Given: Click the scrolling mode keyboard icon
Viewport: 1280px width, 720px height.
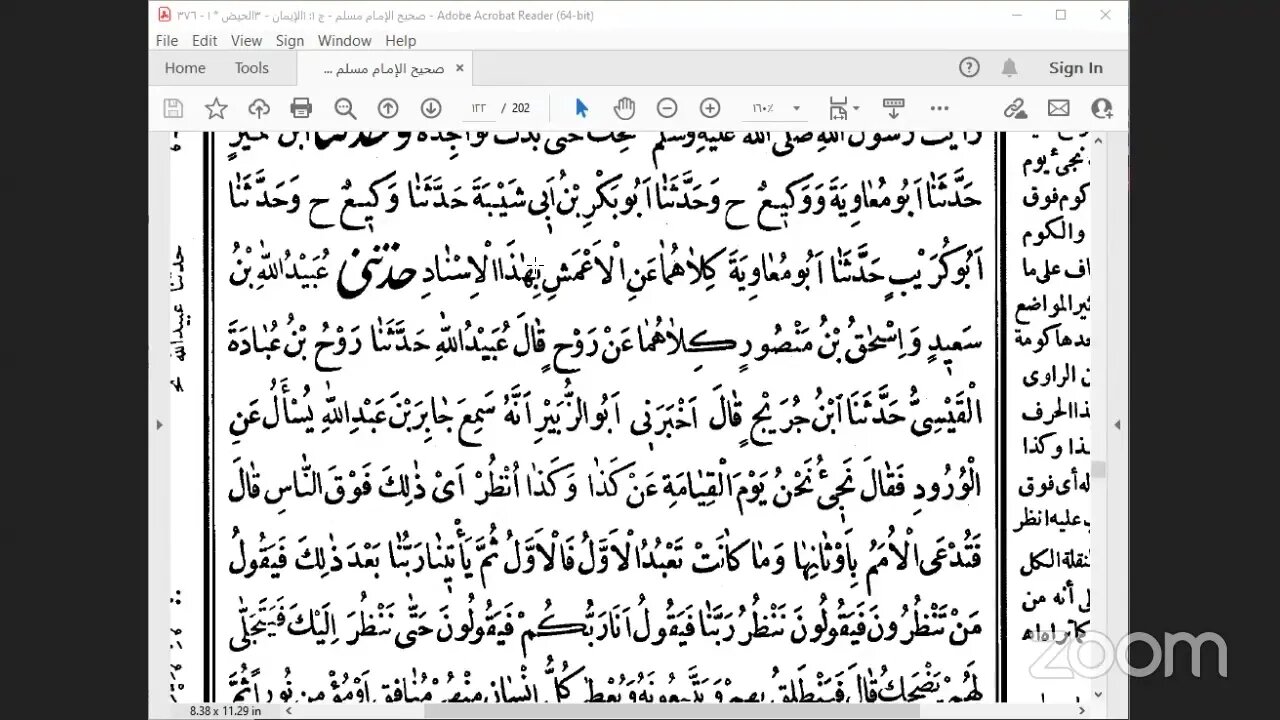Looking at the screenshot, I should coord(894,108).
